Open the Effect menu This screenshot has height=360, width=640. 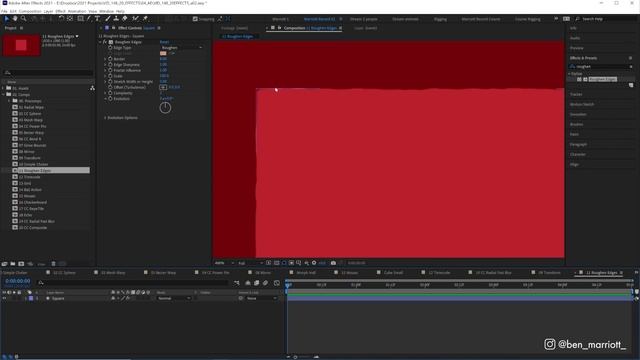[x=60, y=11]
